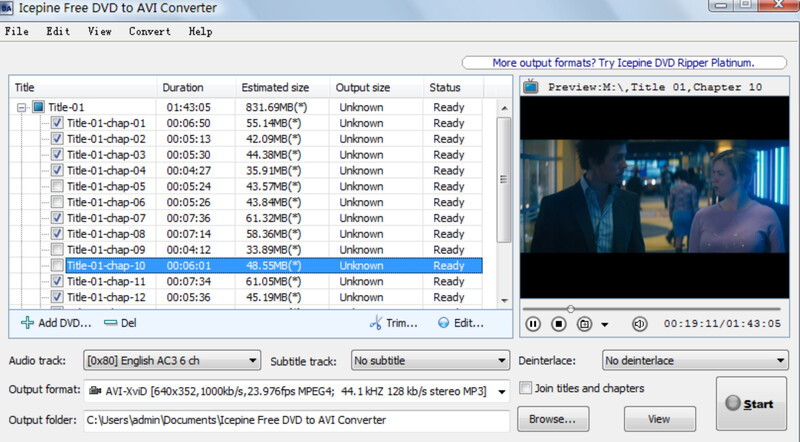The height and width of the screenshot is (442, 800).
Task: Uncheck Title-01-chap-11 checkbox
Action: coord(57,281)
